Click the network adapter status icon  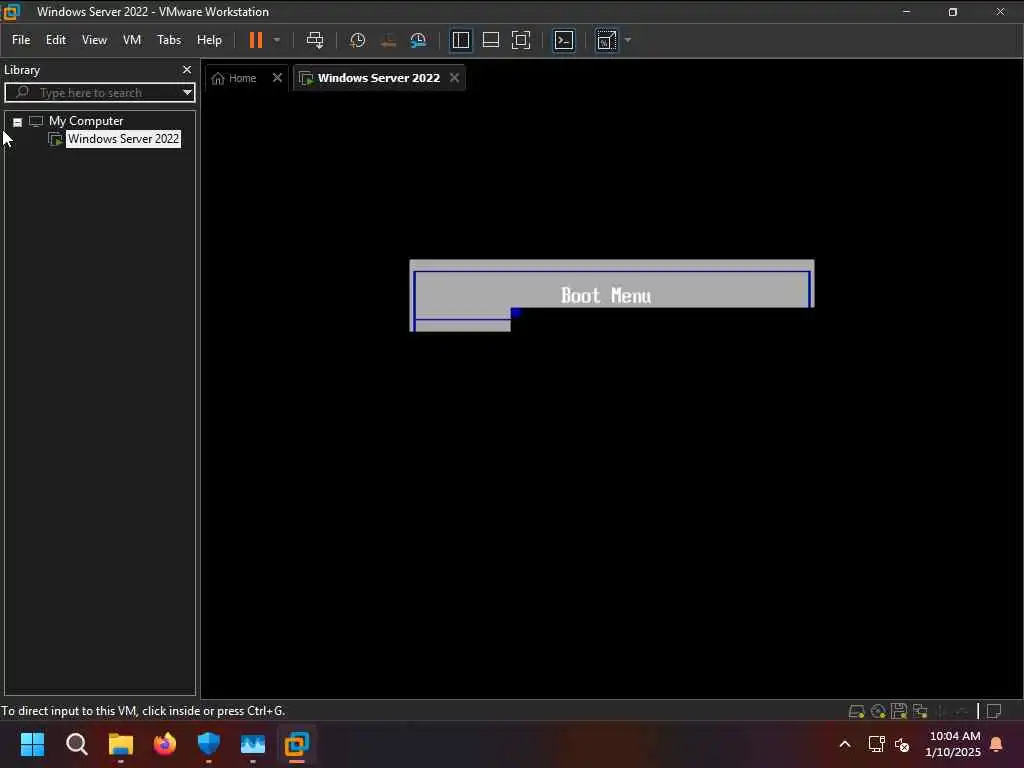(920, 711)
